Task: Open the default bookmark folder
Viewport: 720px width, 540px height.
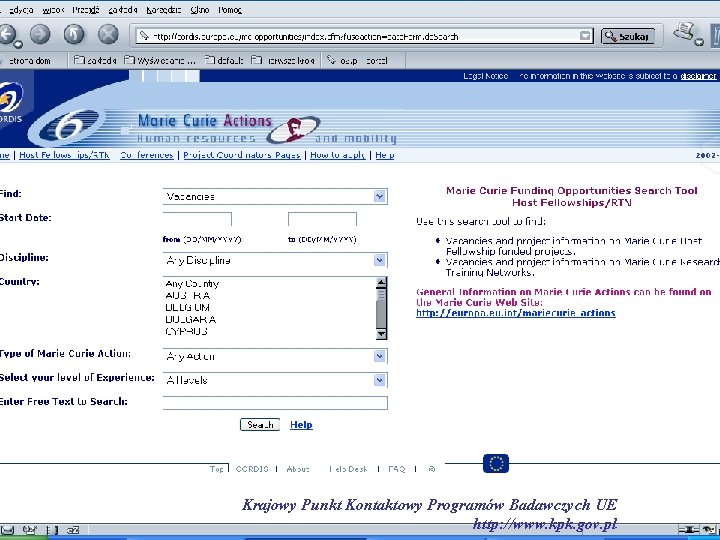Action: click(224, 60)
